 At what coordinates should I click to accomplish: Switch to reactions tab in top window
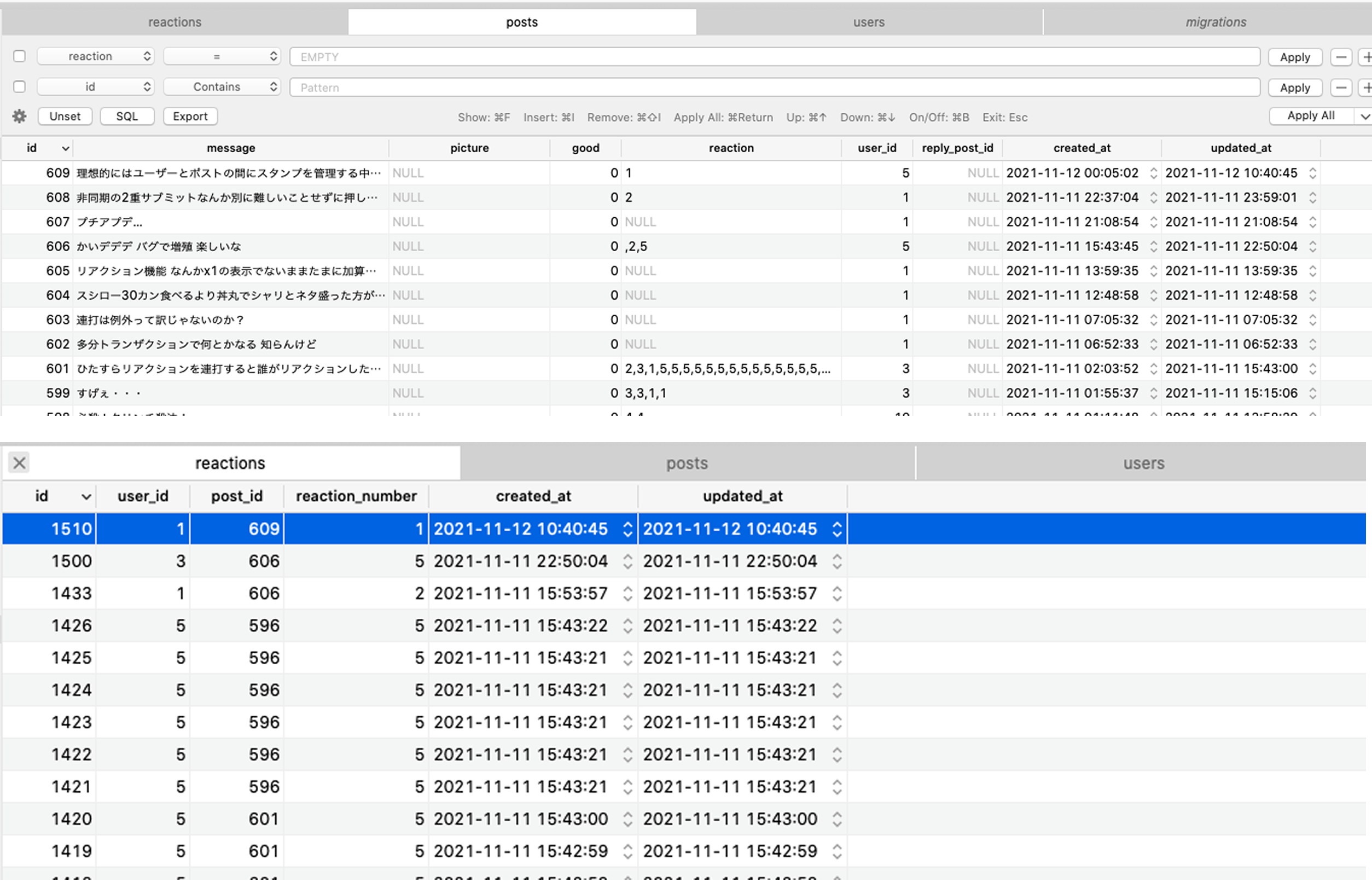pos(175,22)
